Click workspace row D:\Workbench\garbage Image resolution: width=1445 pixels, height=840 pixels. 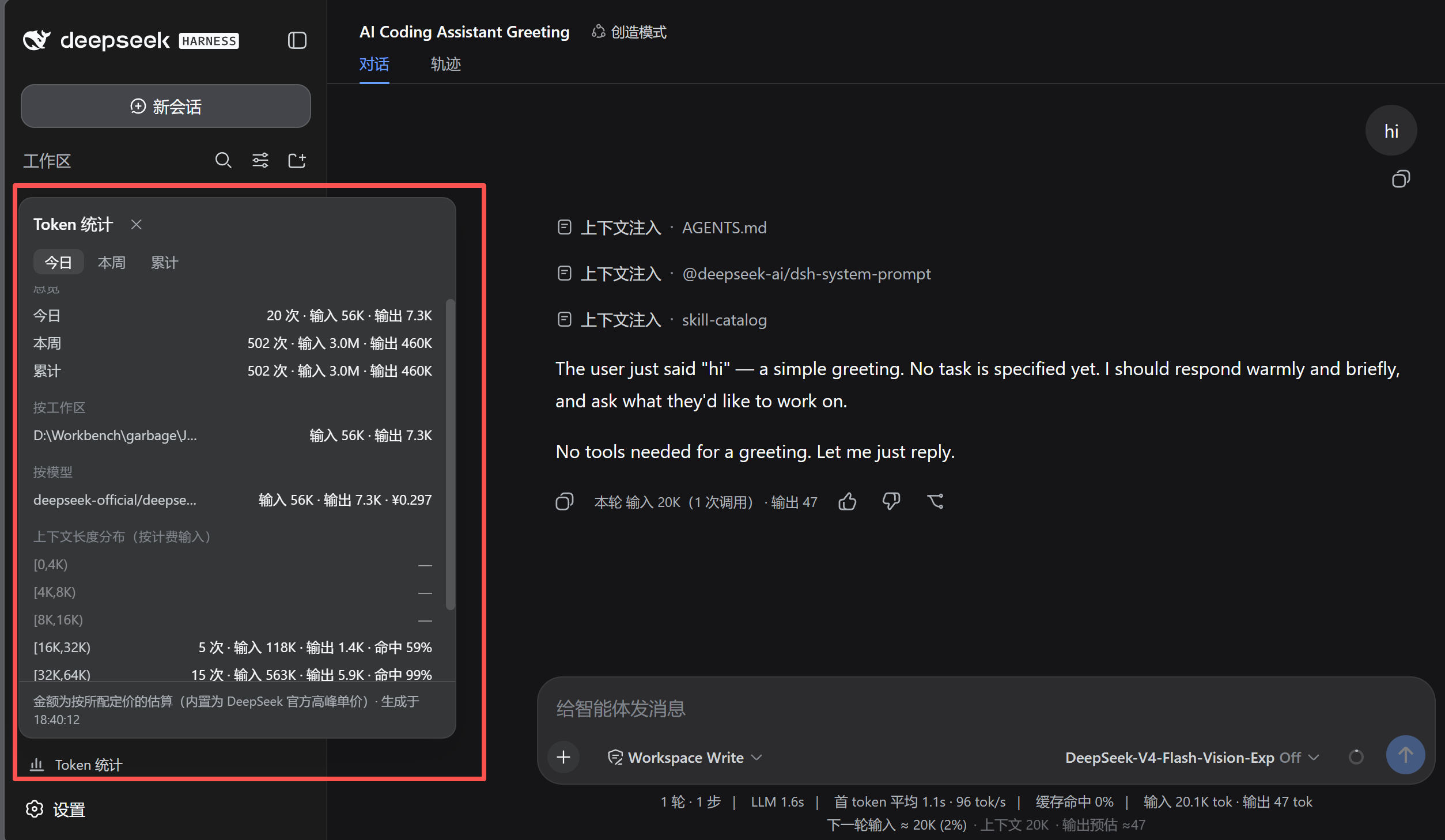coord(233,436)
